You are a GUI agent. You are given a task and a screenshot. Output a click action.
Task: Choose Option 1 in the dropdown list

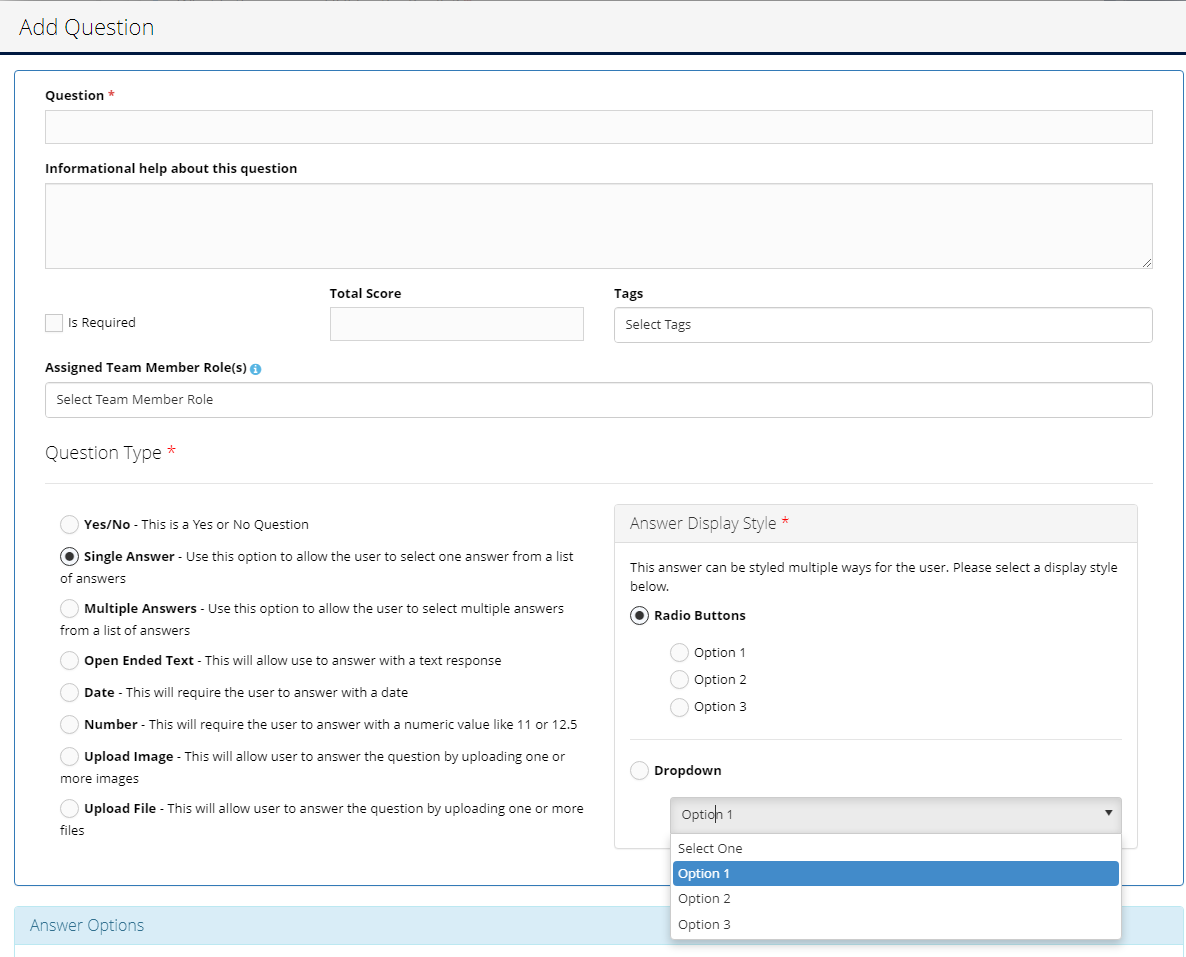[896, 874]
